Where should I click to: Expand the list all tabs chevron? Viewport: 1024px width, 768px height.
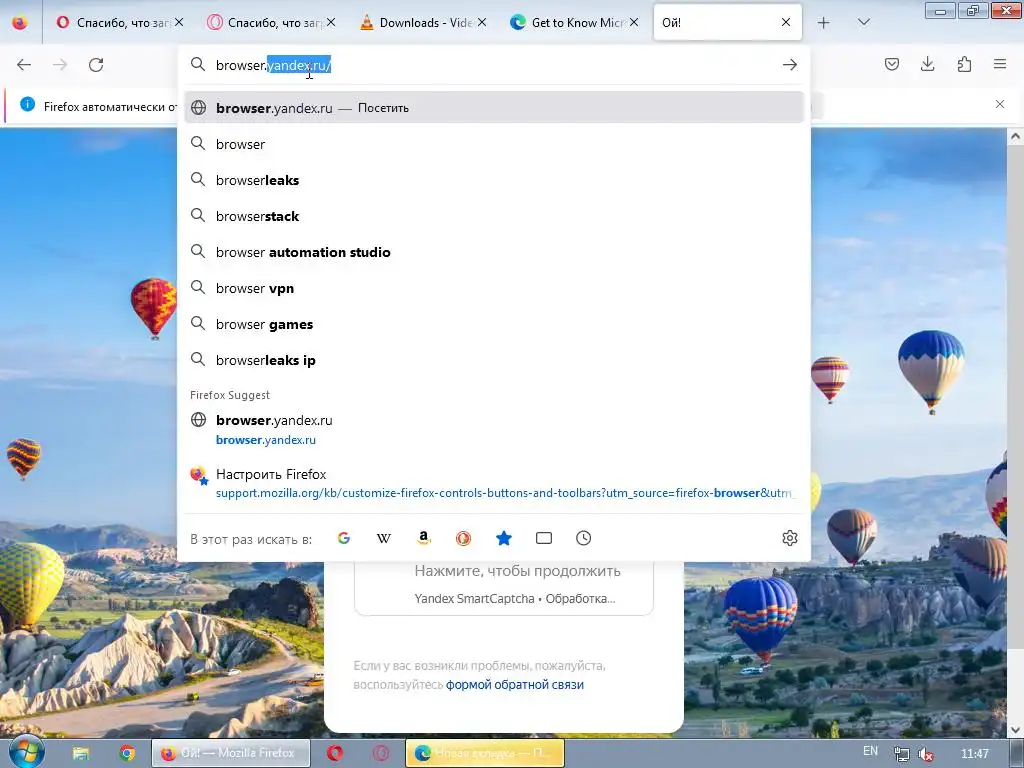click(863, 23)
